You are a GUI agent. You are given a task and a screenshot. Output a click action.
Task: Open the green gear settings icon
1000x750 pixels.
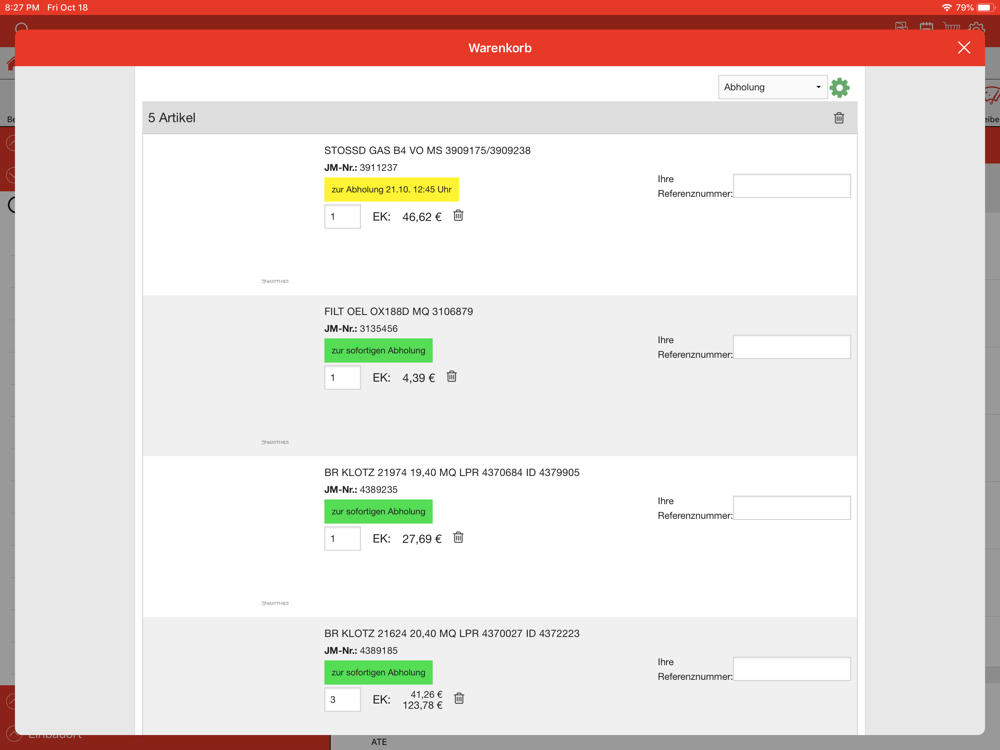839,87
